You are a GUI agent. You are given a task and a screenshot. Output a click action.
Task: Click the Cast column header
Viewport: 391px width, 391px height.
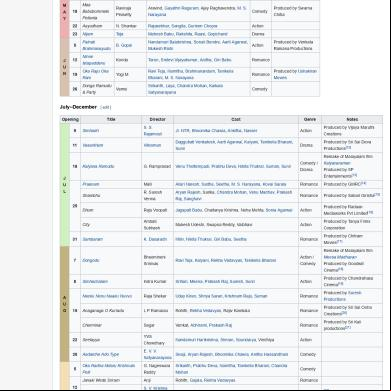[x=236, y=119]
